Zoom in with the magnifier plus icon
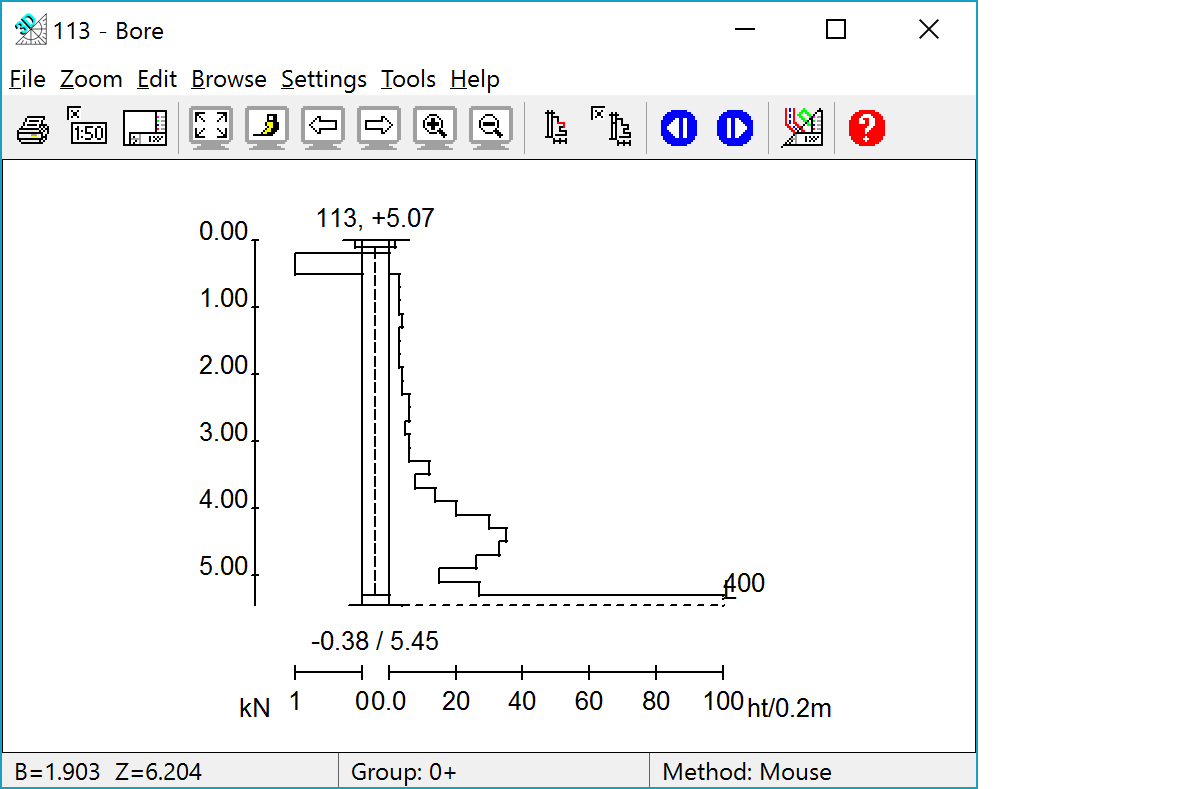 tap(434, 128)
